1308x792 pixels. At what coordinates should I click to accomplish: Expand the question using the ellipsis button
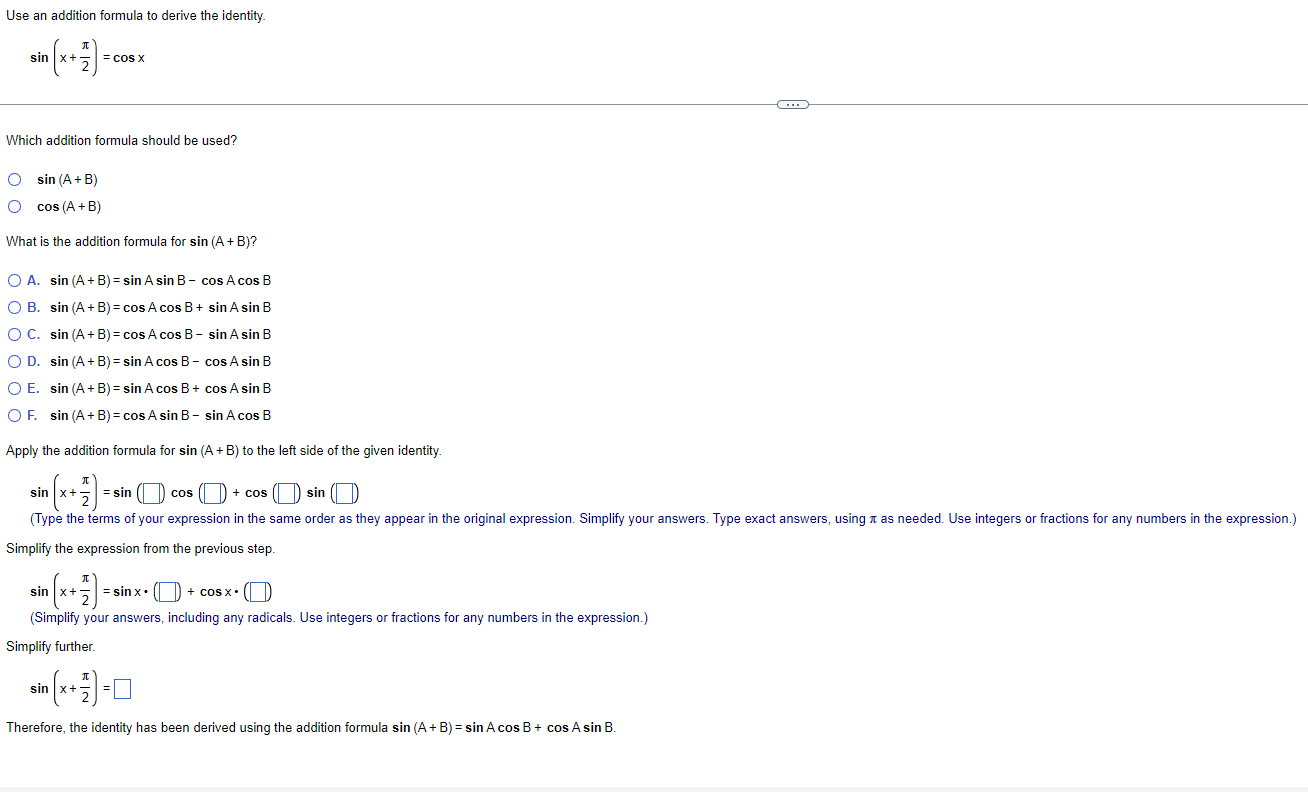tap(792, 103)
